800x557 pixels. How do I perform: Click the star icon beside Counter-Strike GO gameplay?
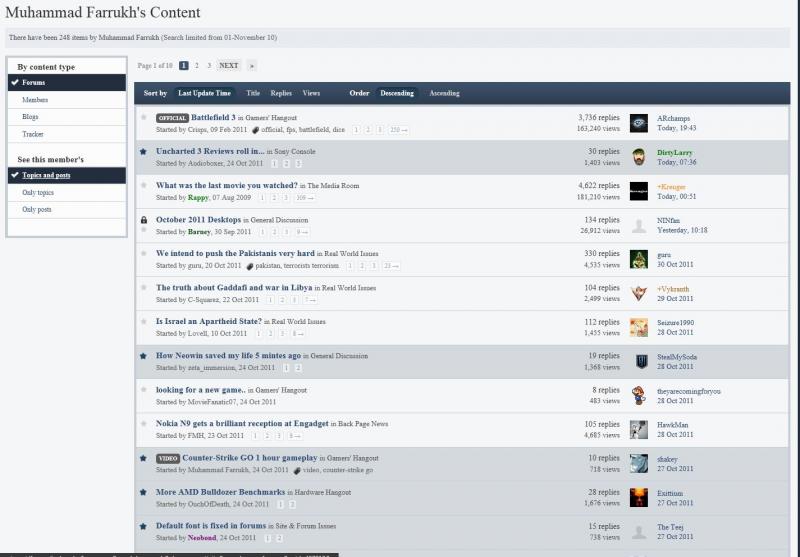pos(143,458)
